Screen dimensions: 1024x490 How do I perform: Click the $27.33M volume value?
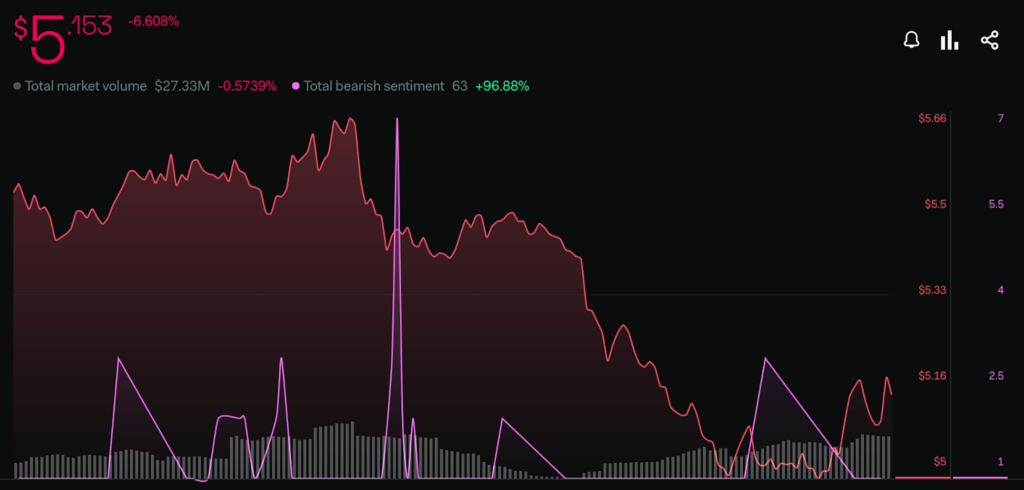[182, 86]
